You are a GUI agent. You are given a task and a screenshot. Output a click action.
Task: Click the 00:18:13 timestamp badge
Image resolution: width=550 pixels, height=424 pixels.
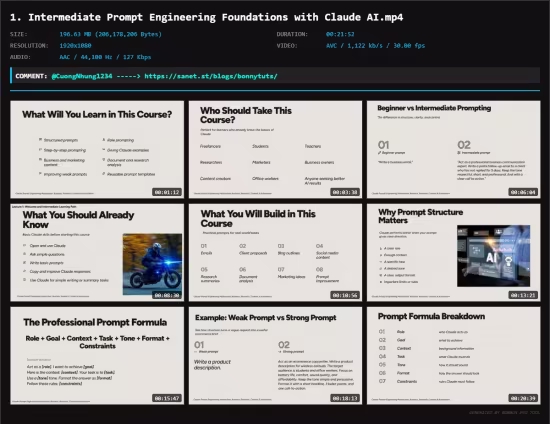(345, 398)
